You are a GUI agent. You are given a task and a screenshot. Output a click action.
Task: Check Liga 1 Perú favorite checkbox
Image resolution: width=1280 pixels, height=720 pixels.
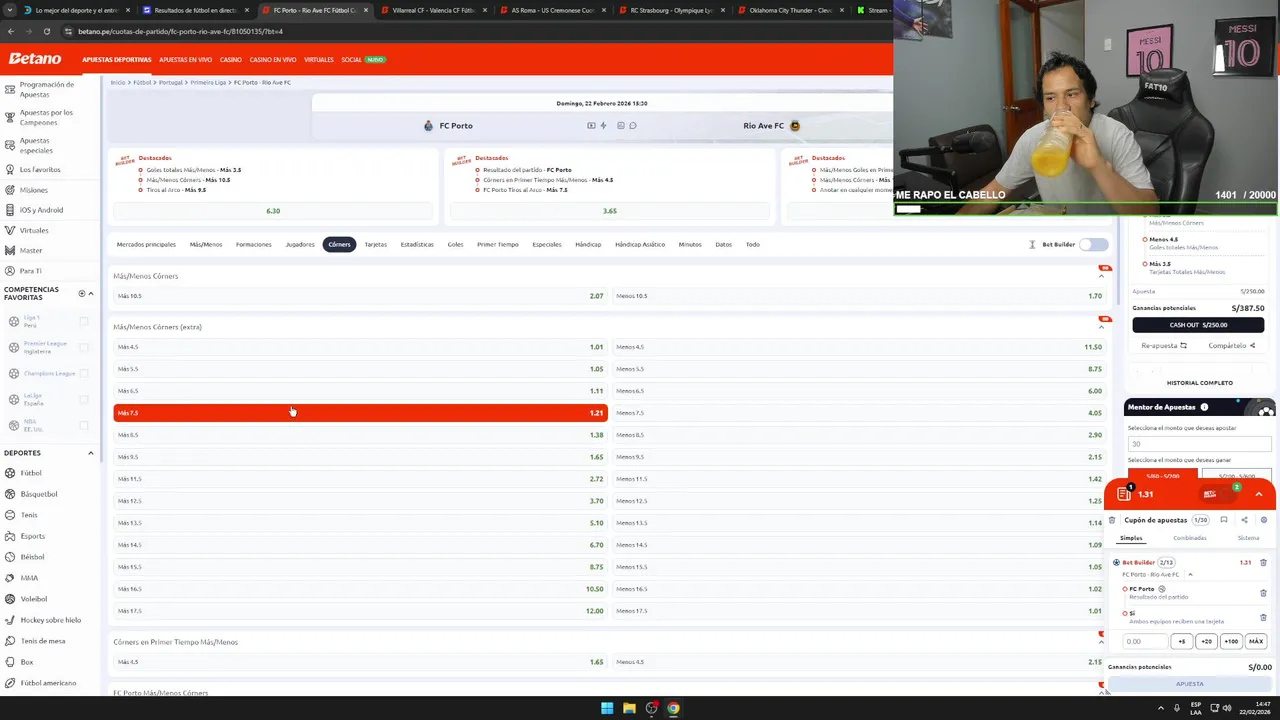point(84,321)
